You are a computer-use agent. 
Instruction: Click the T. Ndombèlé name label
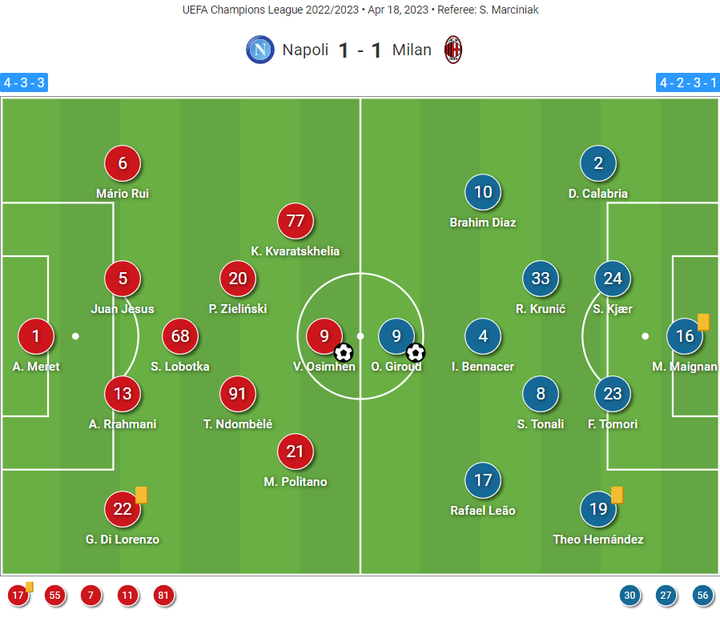[x=237, y=424]
